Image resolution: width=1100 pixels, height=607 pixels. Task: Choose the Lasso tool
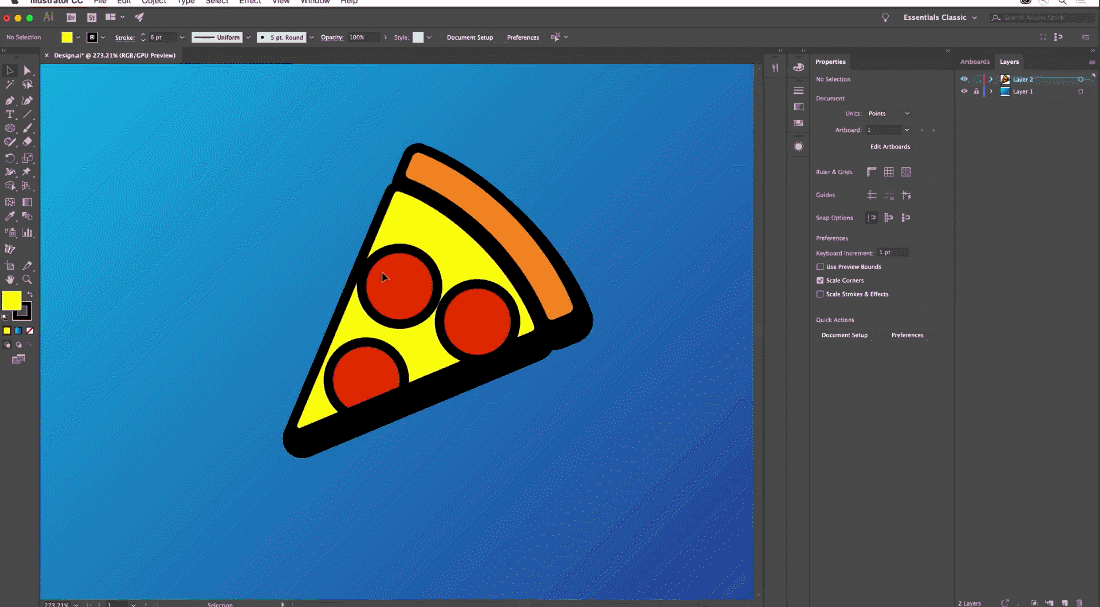click(x=27, y=85)
